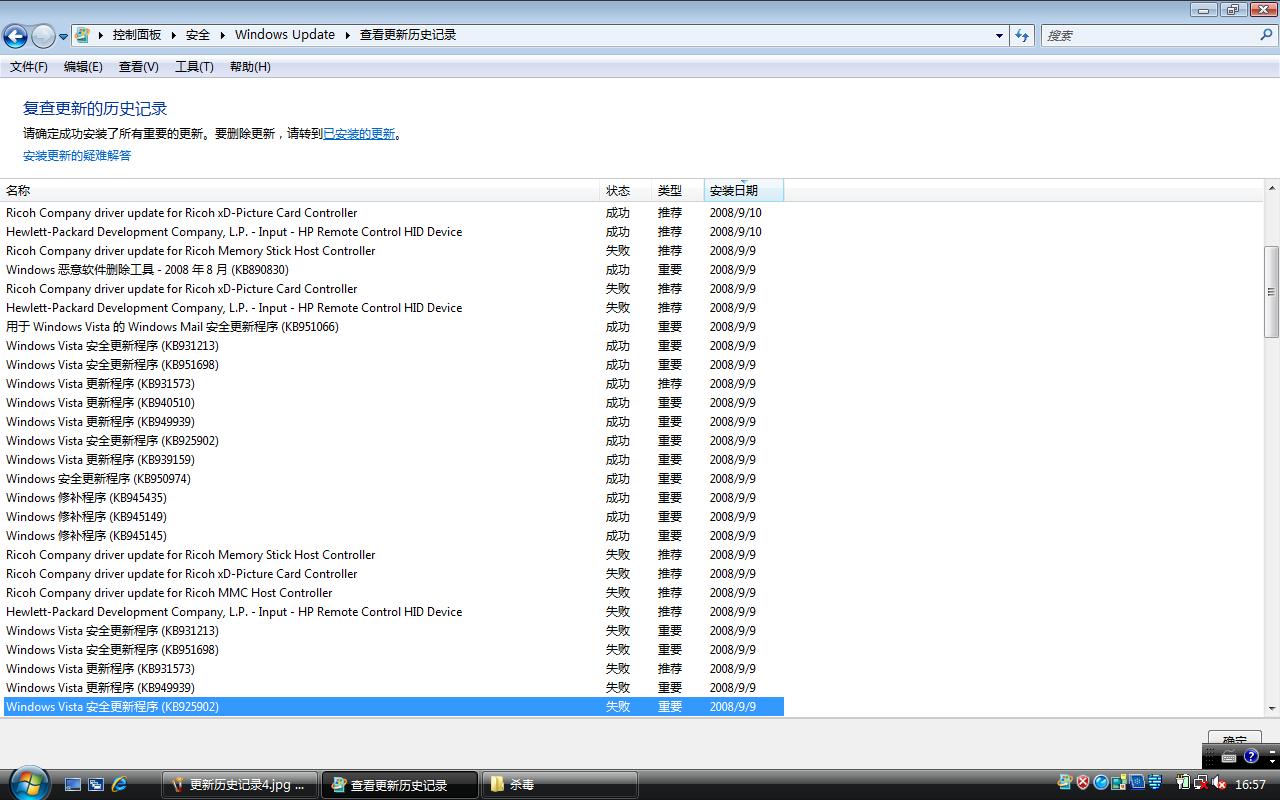Switch to the 杀毒 folder taskbar button

pos(560,785)
